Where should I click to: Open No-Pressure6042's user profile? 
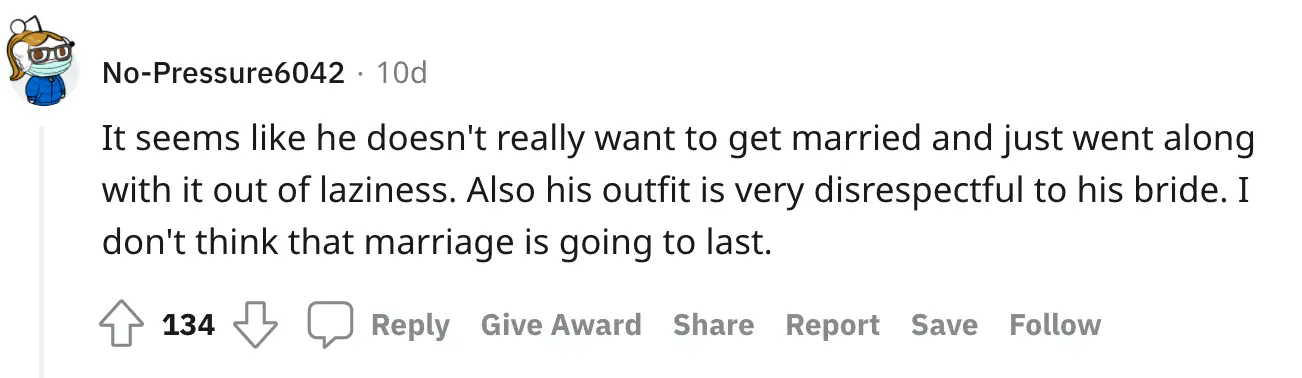click(223, 73)
